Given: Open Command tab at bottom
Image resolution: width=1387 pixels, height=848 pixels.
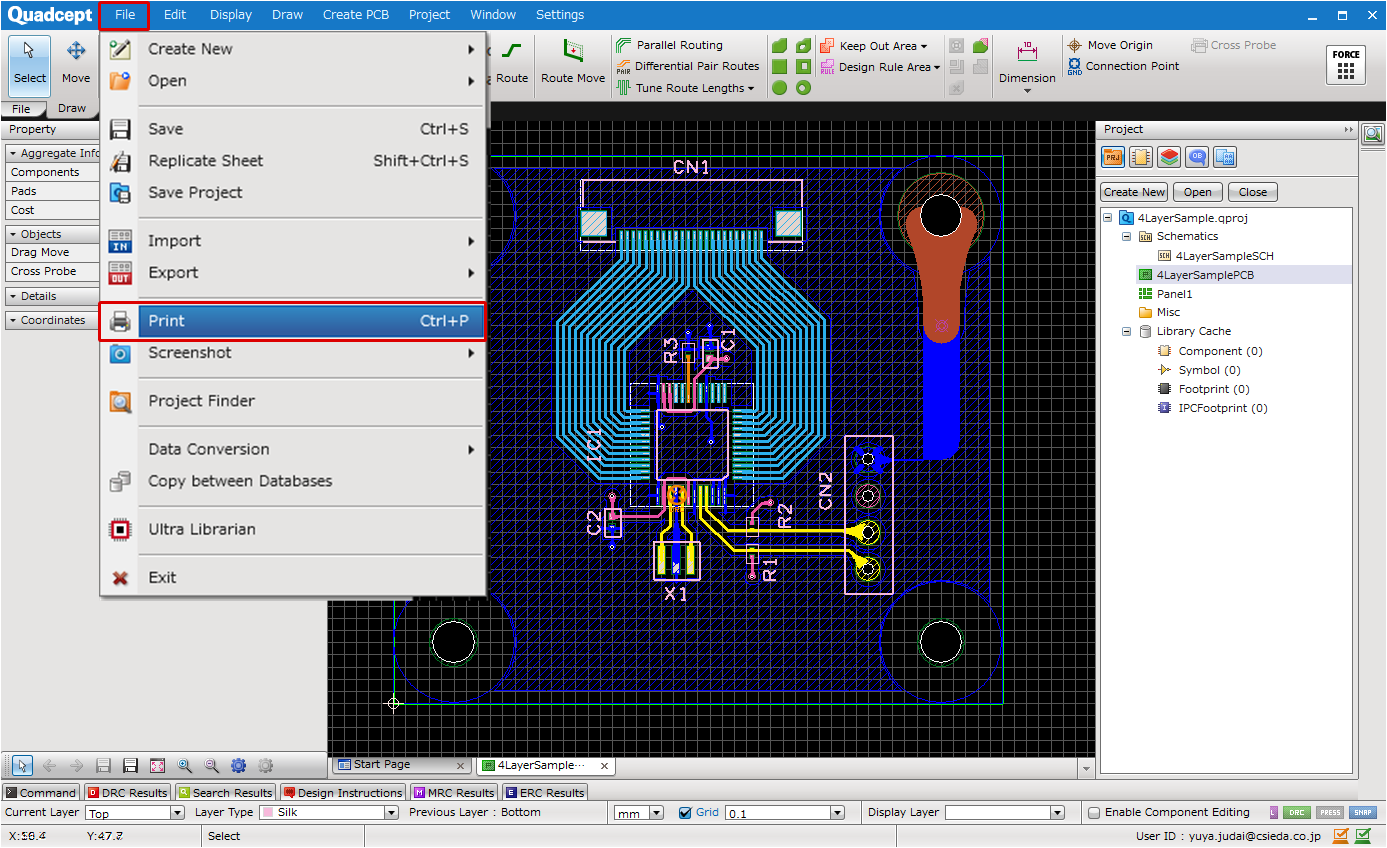Looking at the screenshot, I should tap(41, 793).
